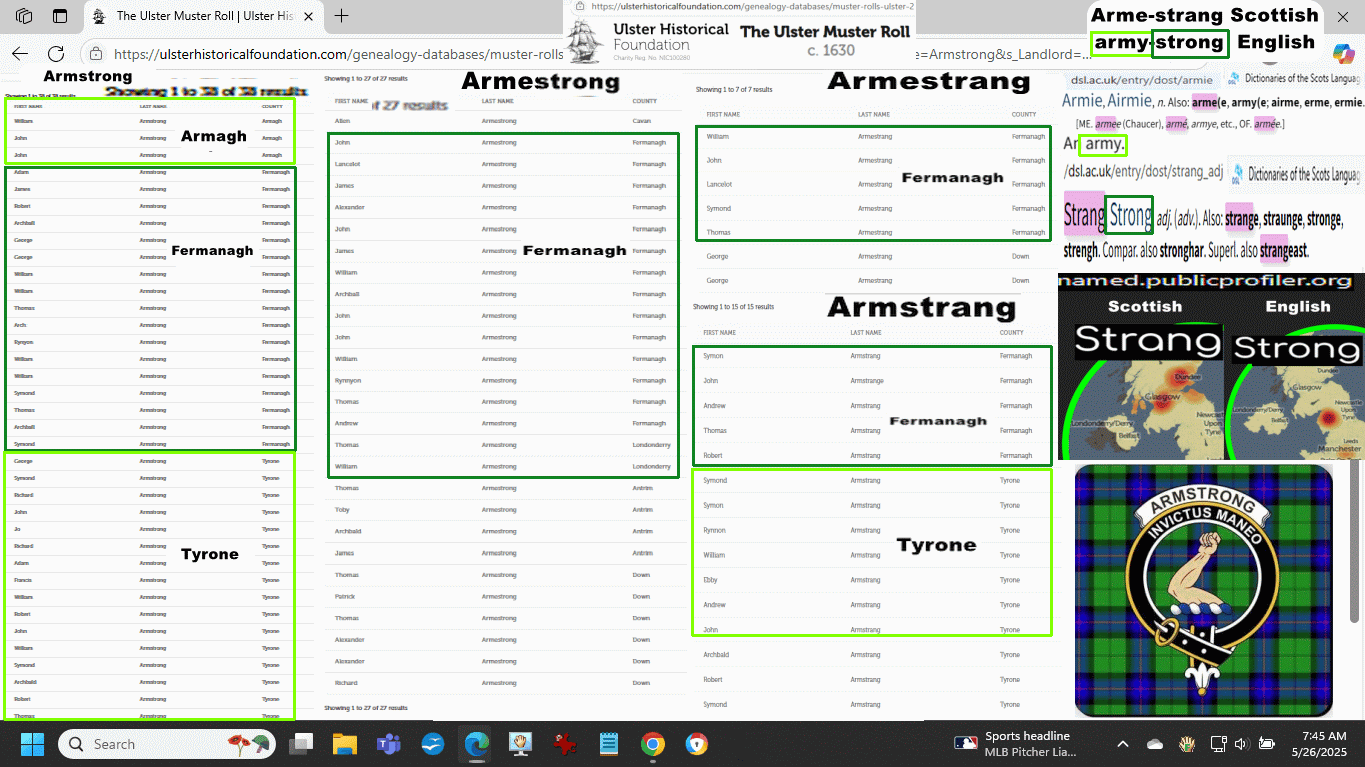1365x767 pixels.
Task: Click Showing 1 to 7 of 7 results
Action: (734, 90)
